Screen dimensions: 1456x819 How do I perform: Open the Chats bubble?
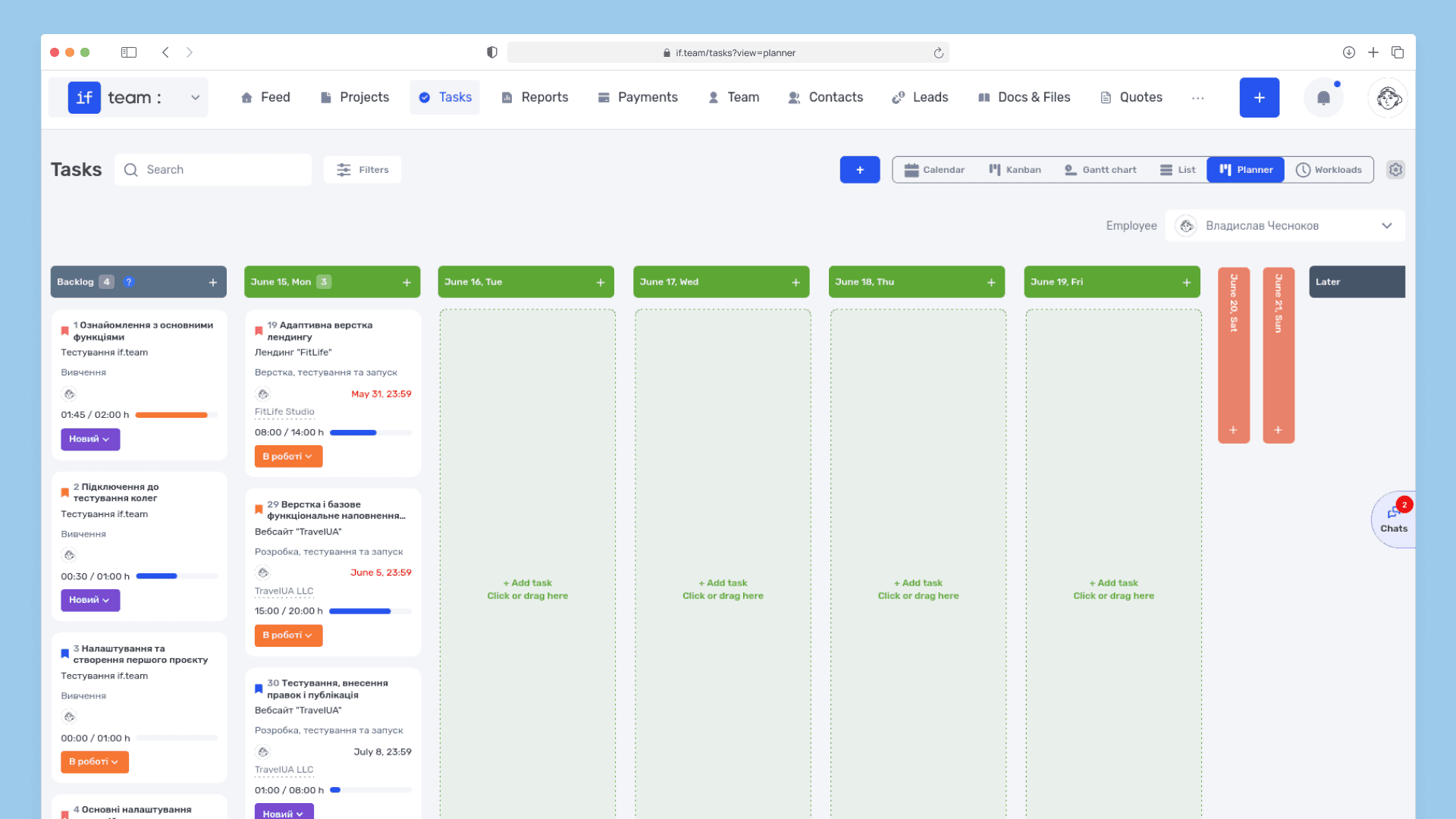coord(1394,519)
